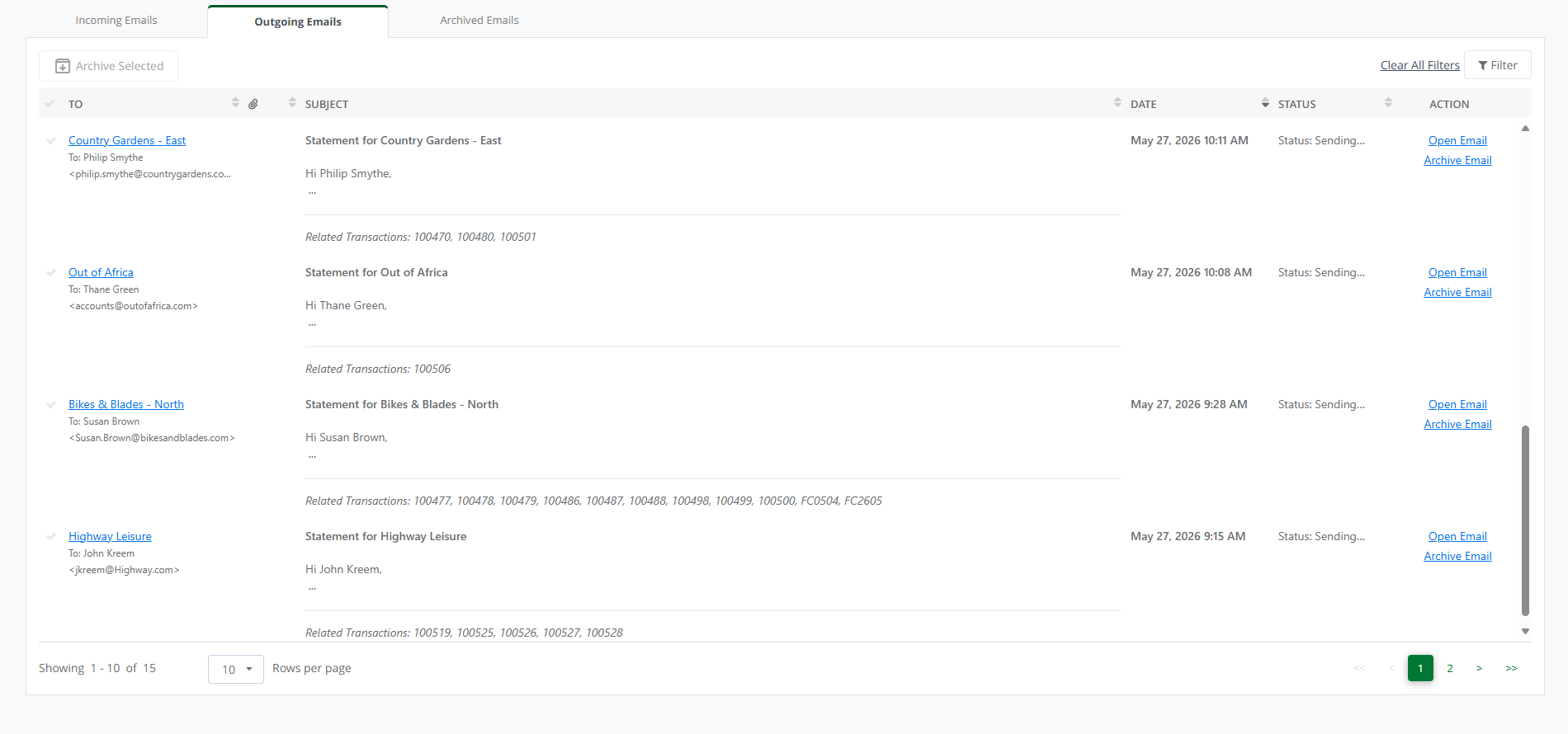The height and width of the screenshot is (734, 1568).
Task: Switch to Incoming Emails tab
Action: click(116, 20)
